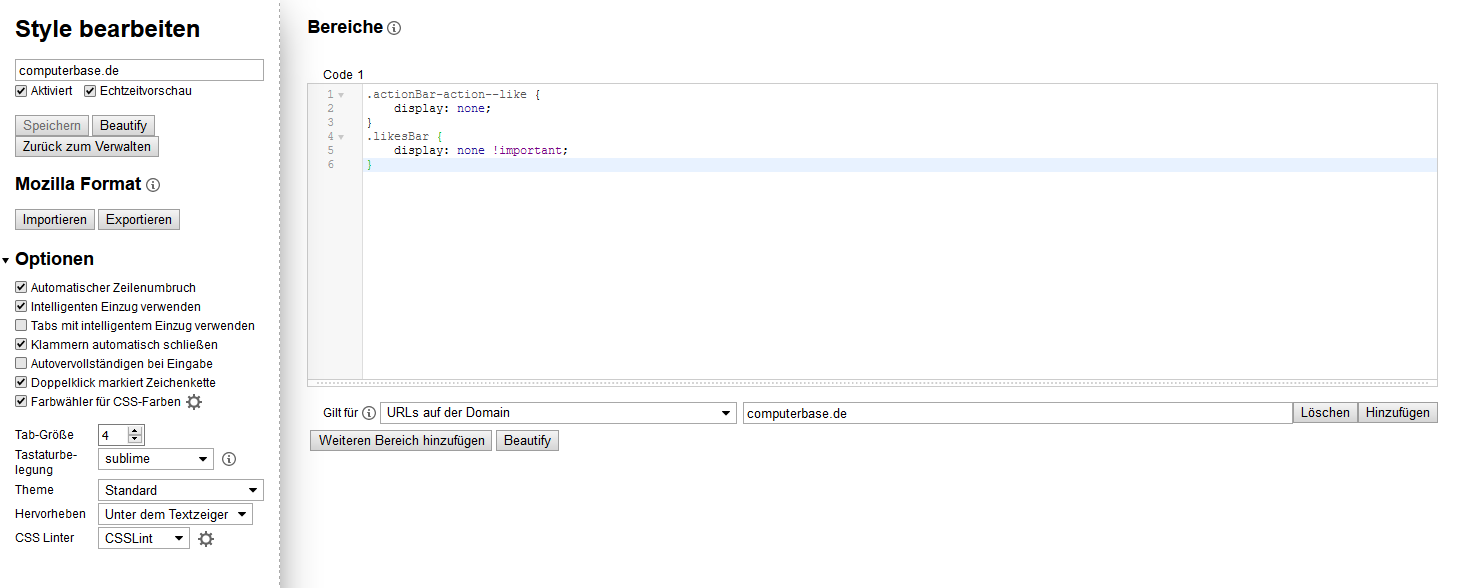Click the Exportieren button
The image size is (1465, 588).
[x=139, y=220]
